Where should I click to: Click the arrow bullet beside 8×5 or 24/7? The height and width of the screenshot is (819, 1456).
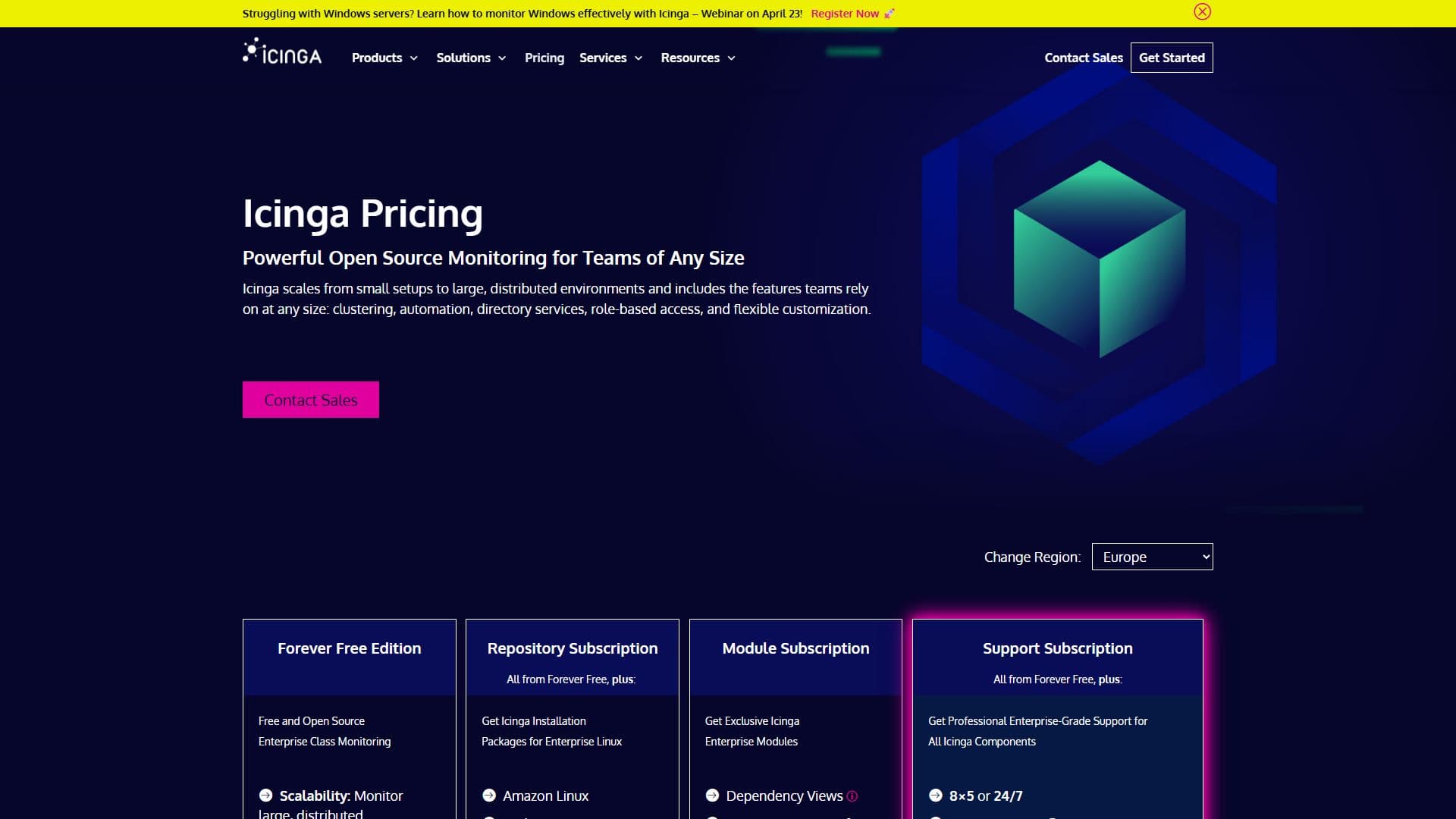tap(936, 795)
